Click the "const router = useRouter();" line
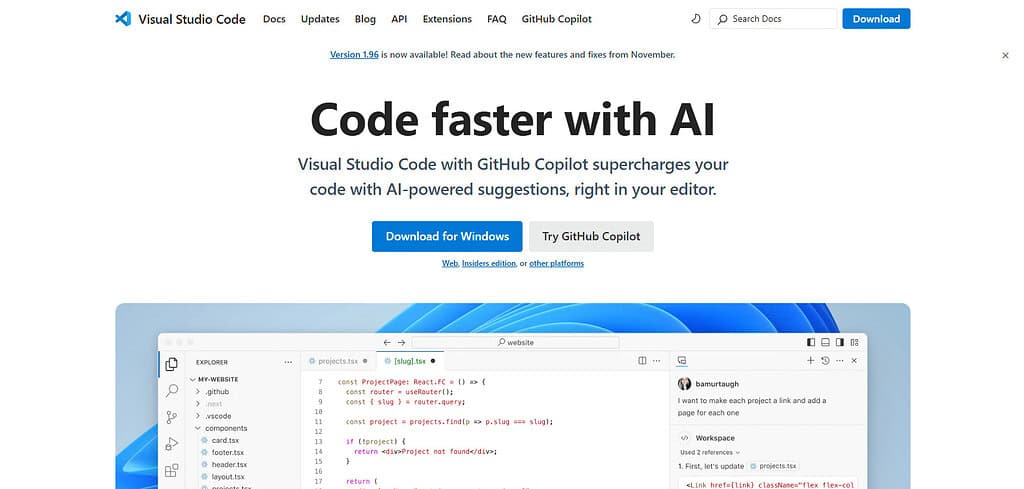 click(x=399, y=392)
